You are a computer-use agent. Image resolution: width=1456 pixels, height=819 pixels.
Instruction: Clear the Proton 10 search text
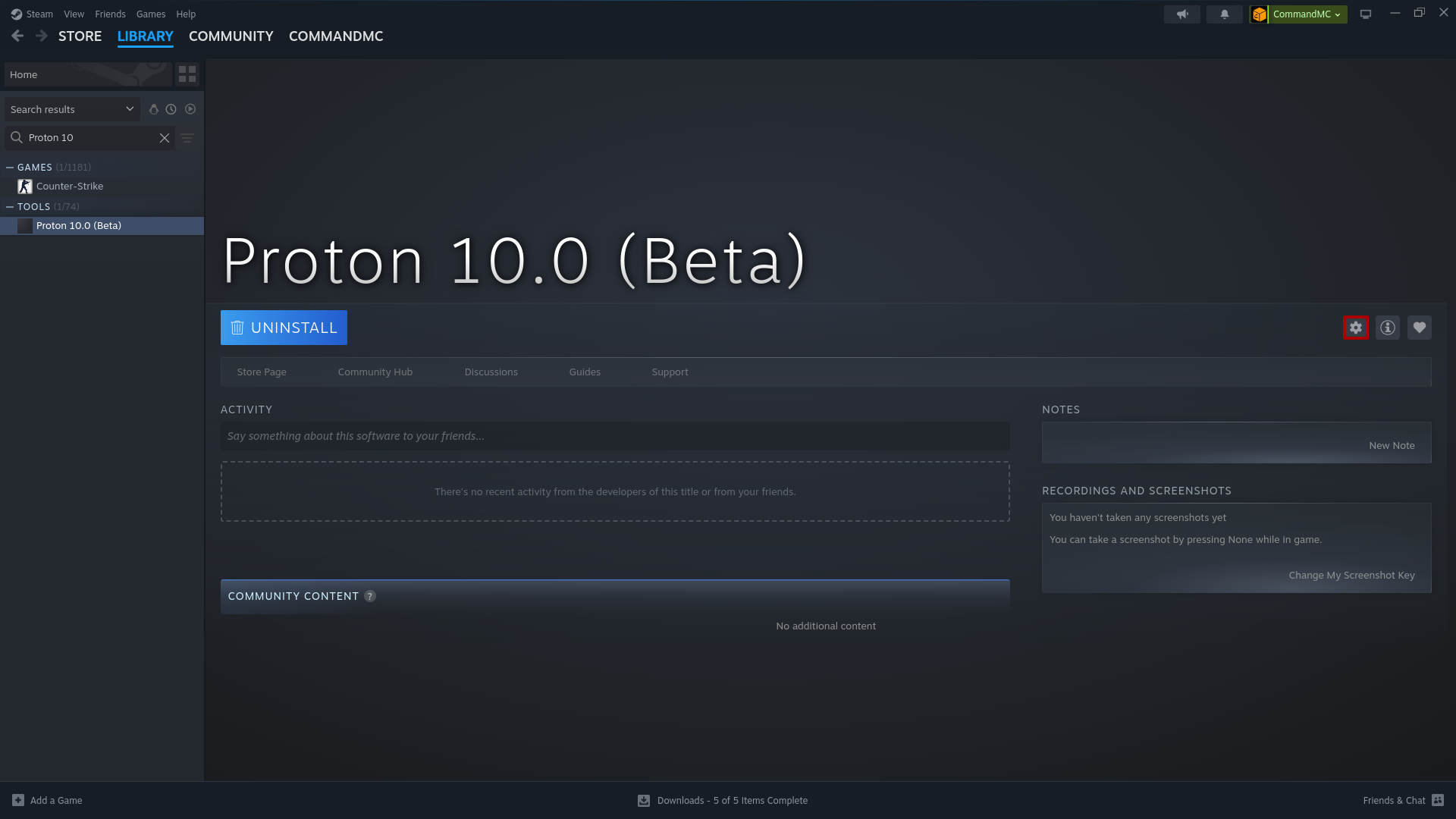[164, 138]
